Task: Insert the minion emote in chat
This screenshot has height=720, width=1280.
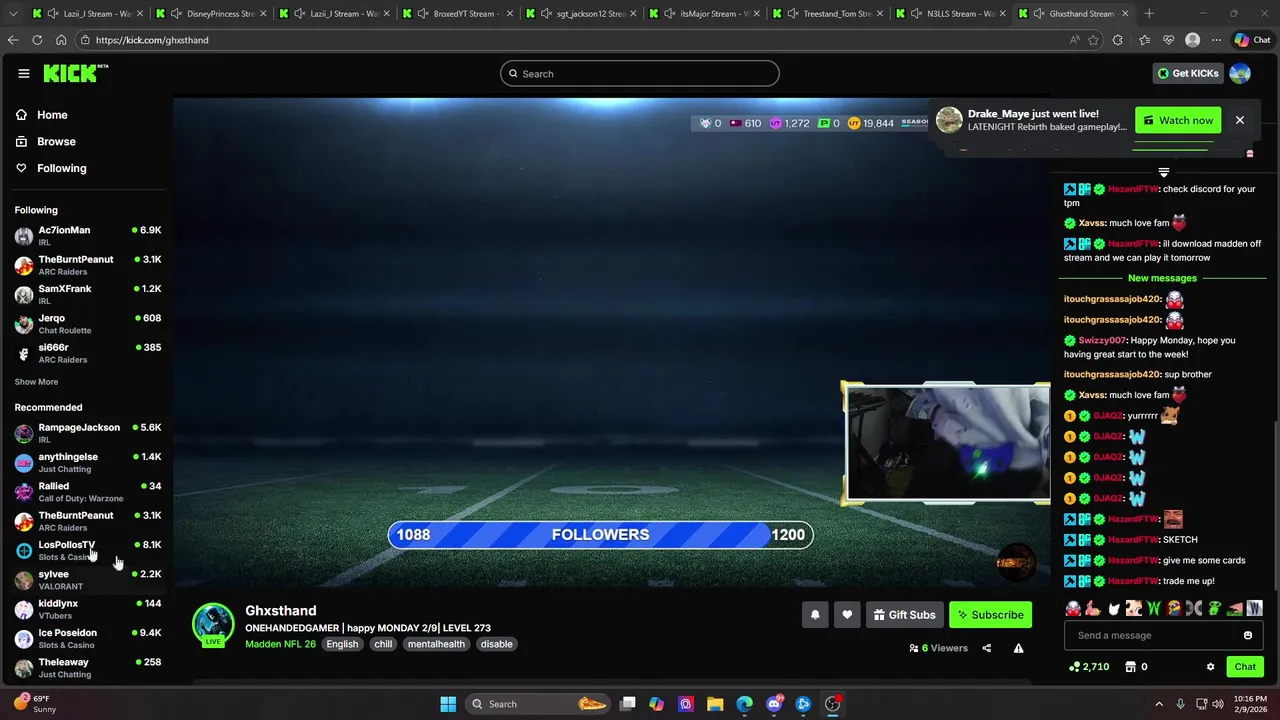Action: pos(1174,608)
